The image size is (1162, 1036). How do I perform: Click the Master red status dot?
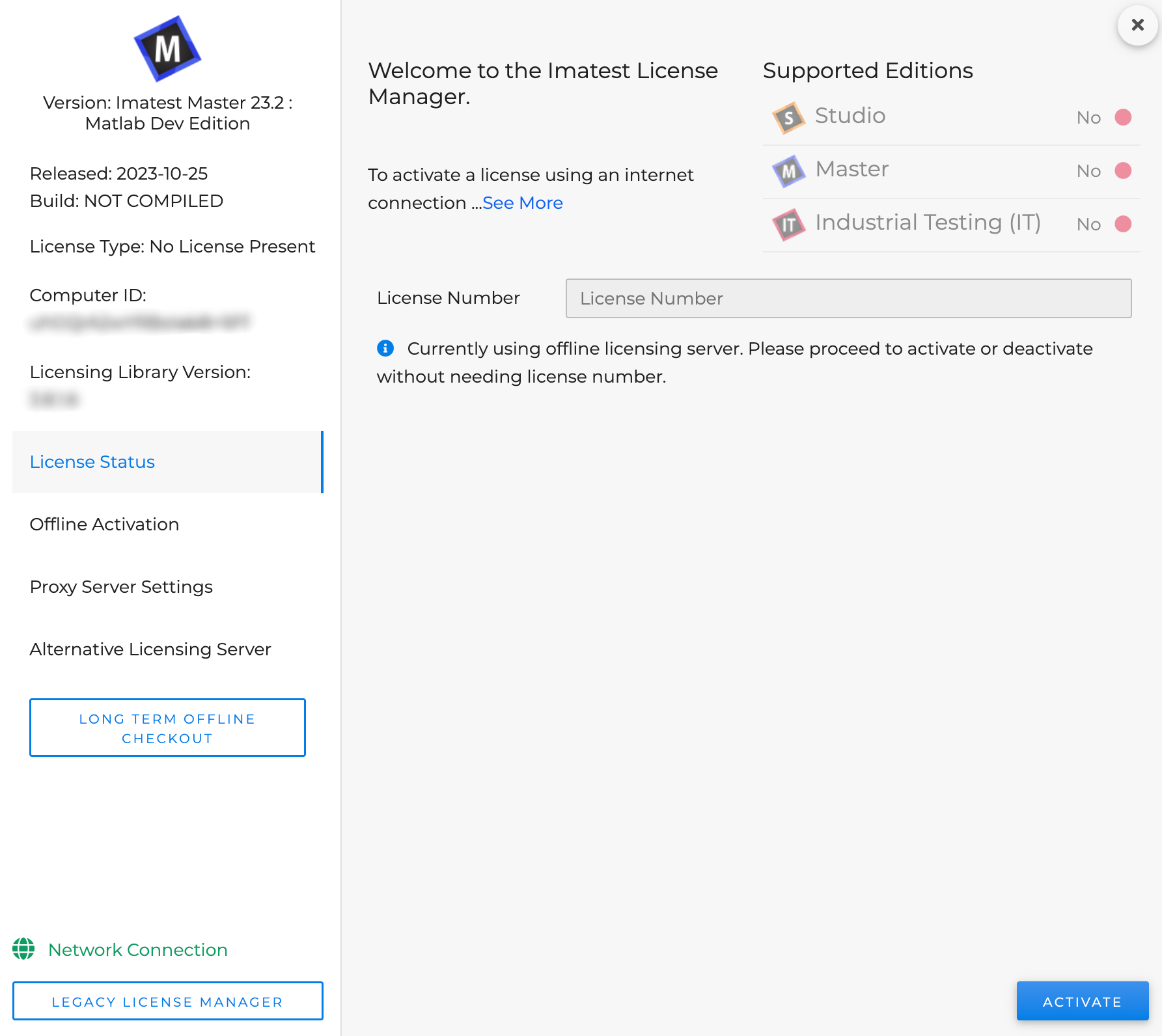tap(1123, 170)
